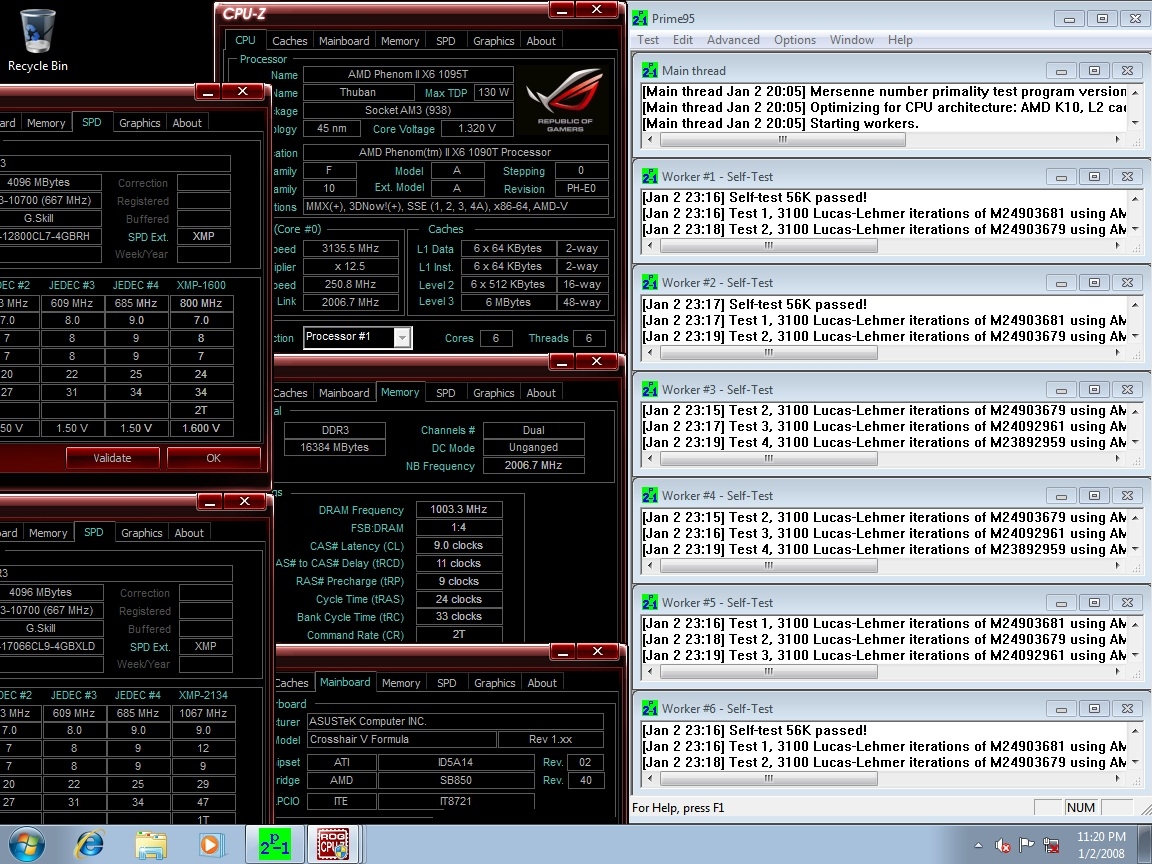The image size is (1152, 864).
Task: Click the Worker #6 window icon
Action: (x=649, y=709)
